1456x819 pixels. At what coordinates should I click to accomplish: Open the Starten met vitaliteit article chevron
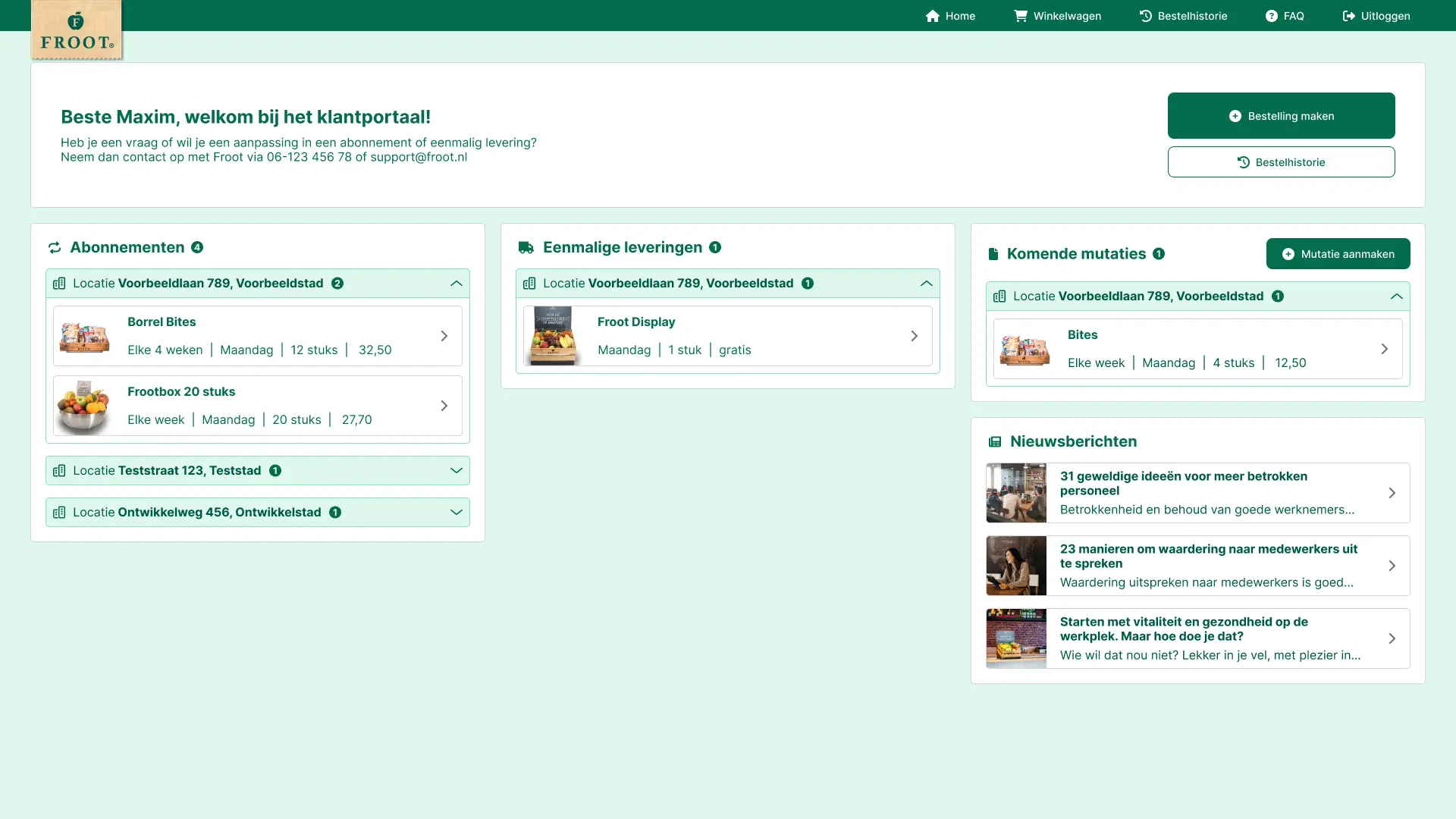point(1392,639)
